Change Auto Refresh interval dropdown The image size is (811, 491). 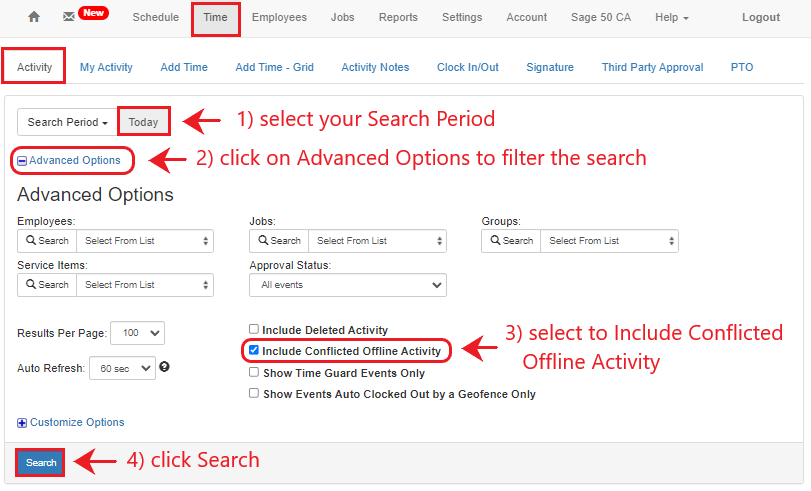point(123,368)
